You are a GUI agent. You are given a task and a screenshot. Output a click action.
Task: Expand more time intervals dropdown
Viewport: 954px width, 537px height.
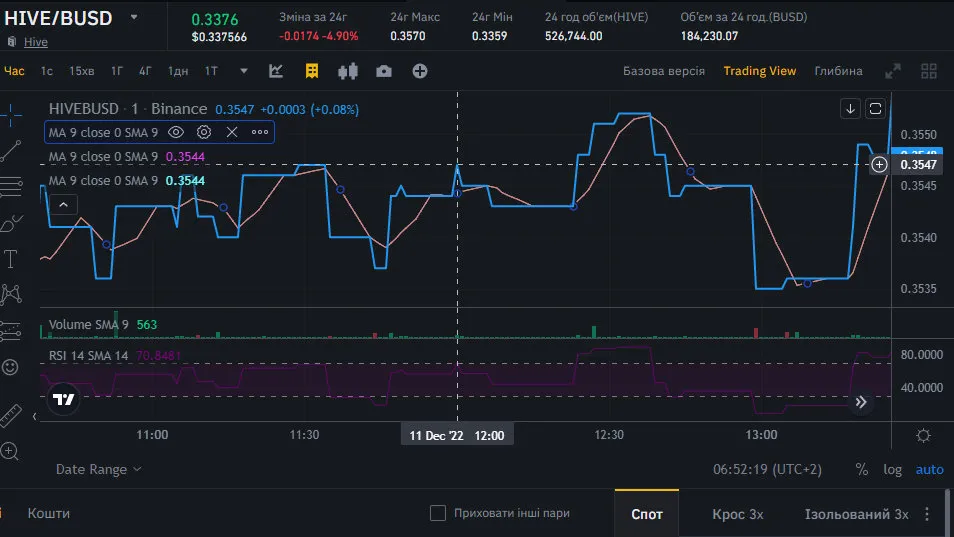click(x=244, y=71)
